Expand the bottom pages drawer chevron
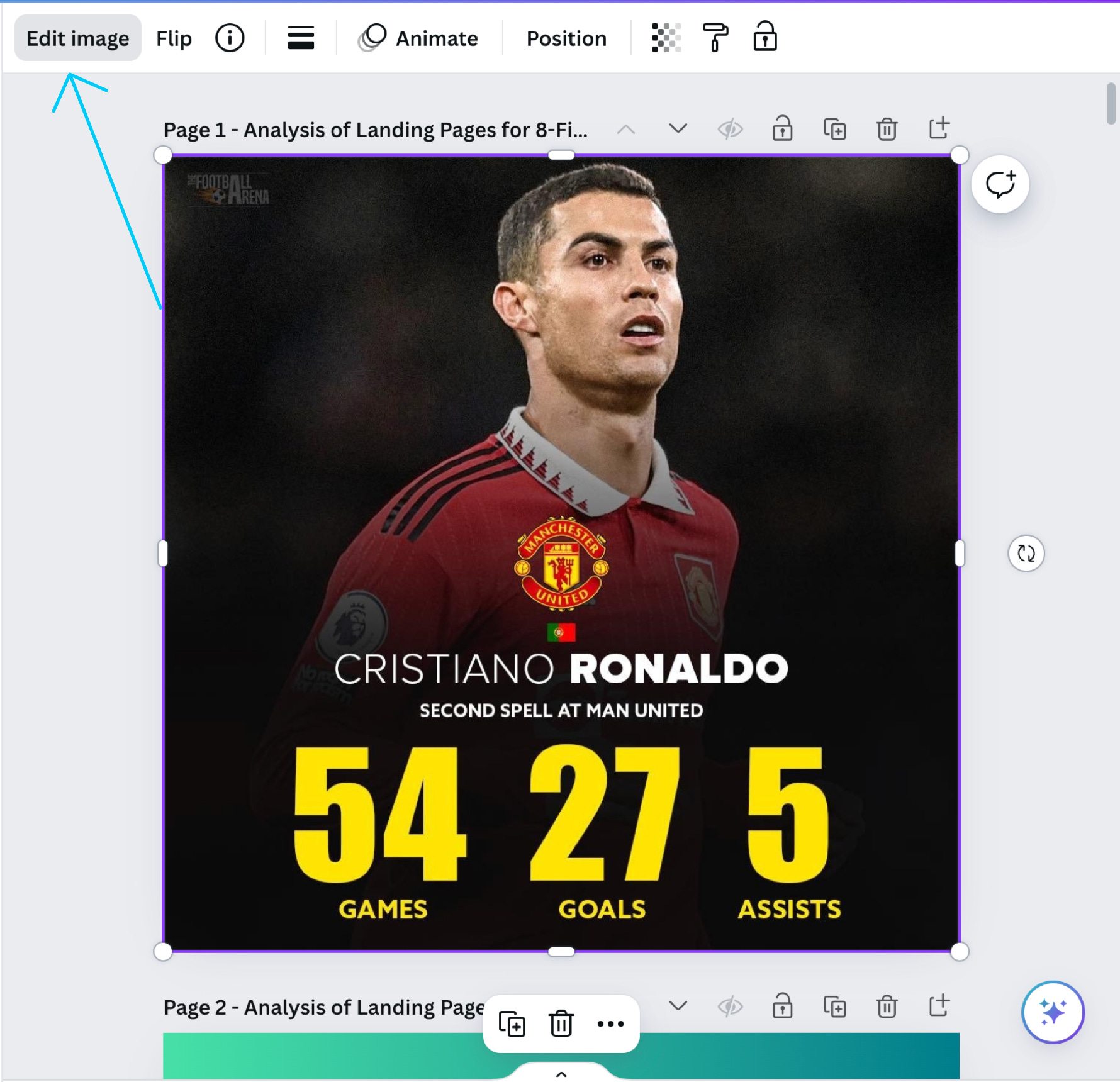 561,1073
